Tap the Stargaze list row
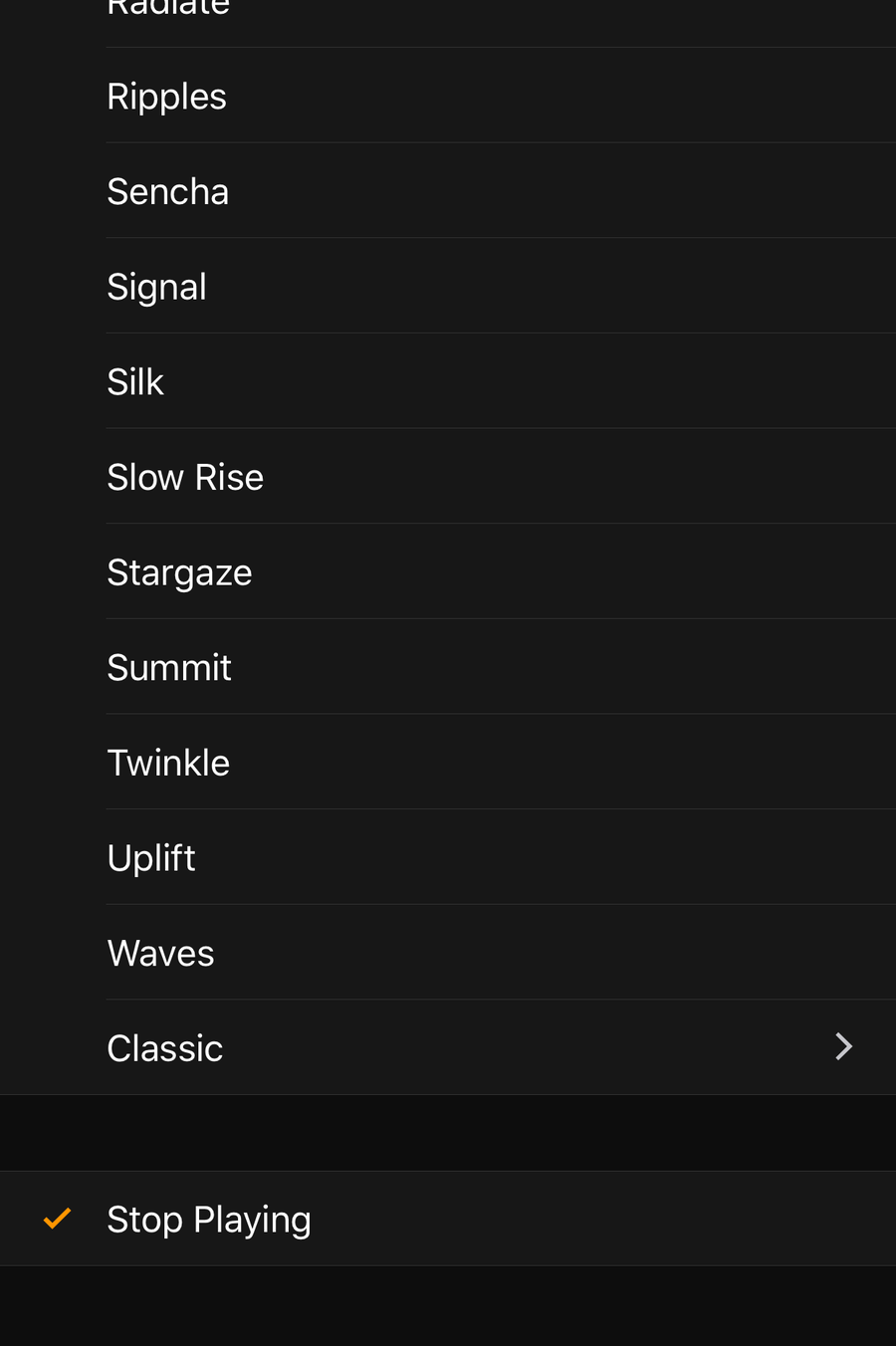The width and height of the screenshot is (896, 1346). [x=448, y=572]
